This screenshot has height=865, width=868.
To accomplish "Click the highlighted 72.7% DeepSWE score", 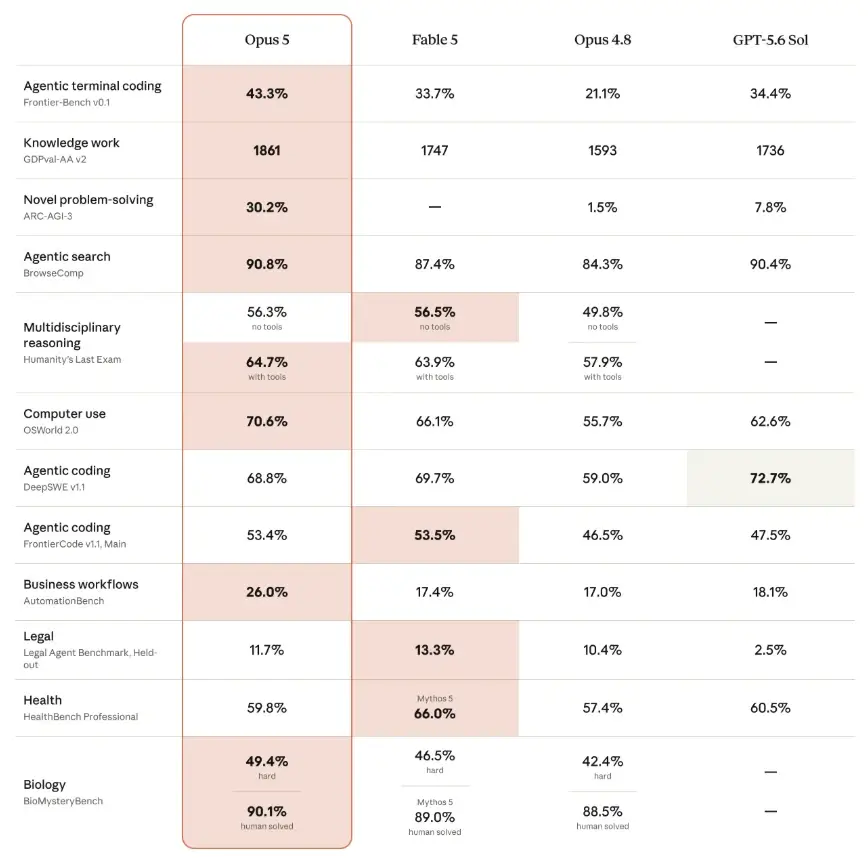I will [x=770, y=478].
